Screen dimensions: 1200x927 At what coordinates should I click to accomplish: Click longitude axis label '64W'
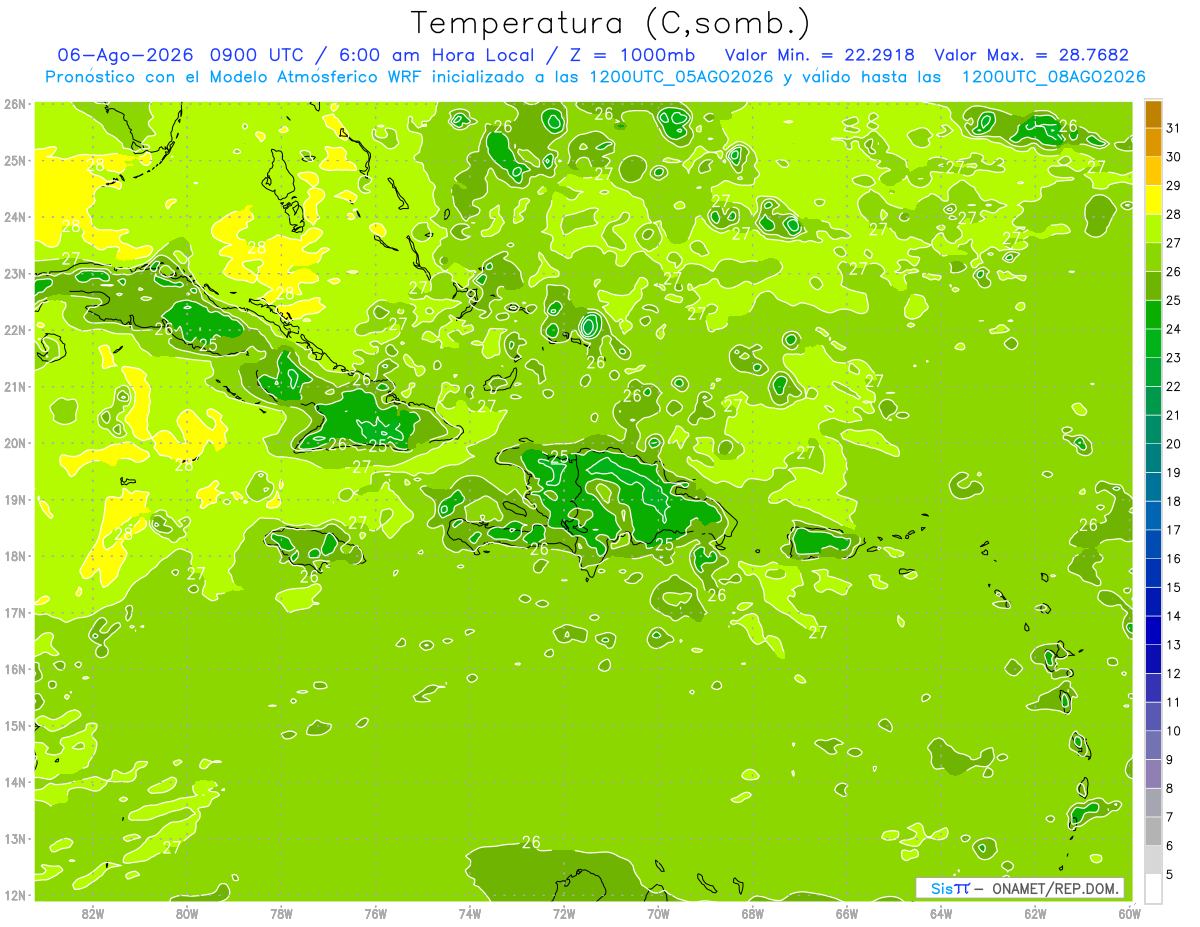click(941, 913)
